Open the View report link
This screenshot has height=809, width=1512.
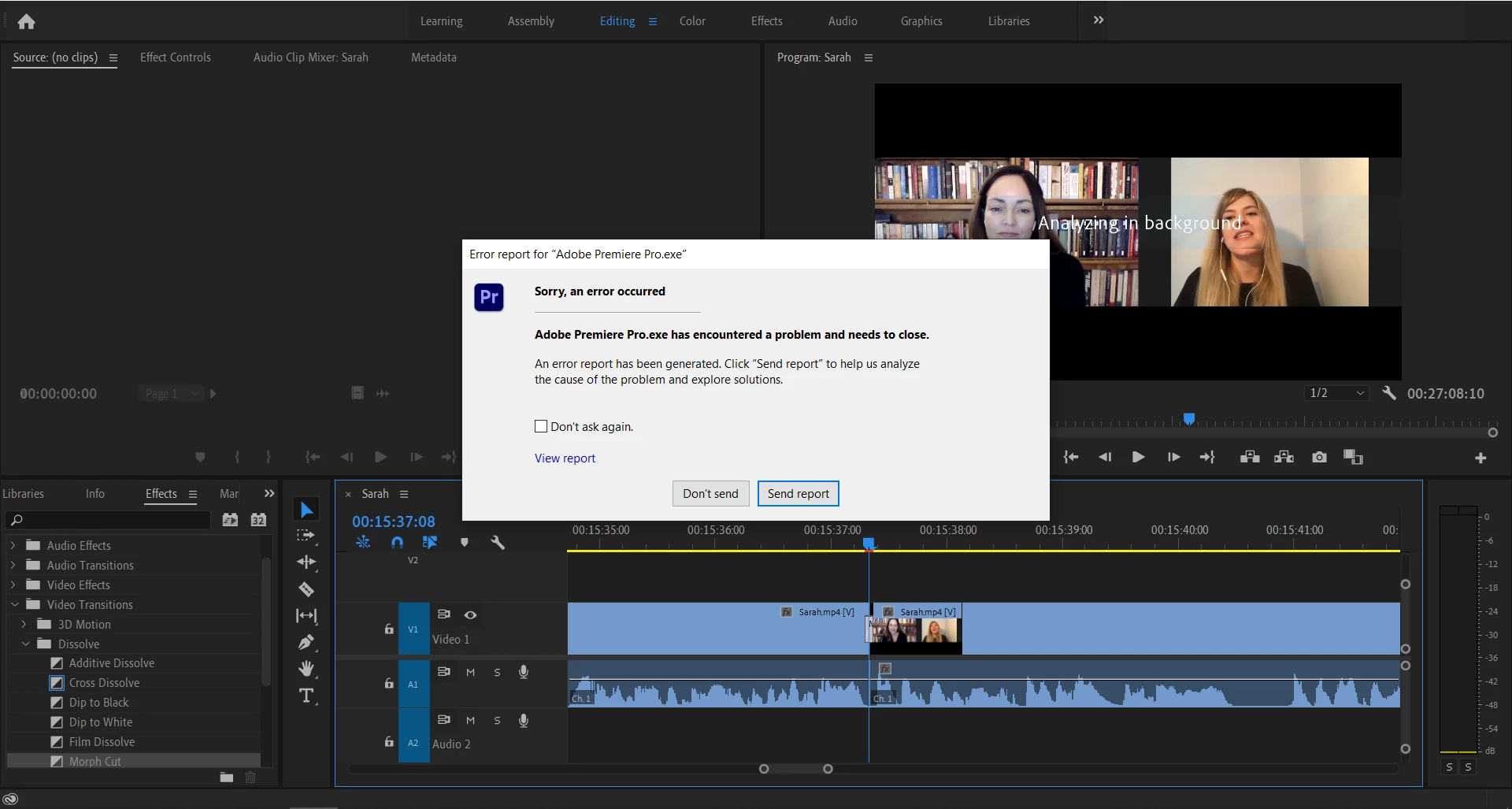click(565, 458)
